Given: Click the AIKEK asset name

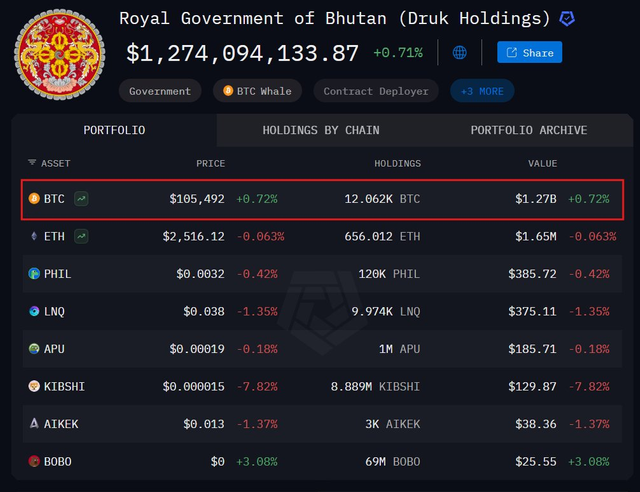Looking at the screenshot, I should click(61, 424).
